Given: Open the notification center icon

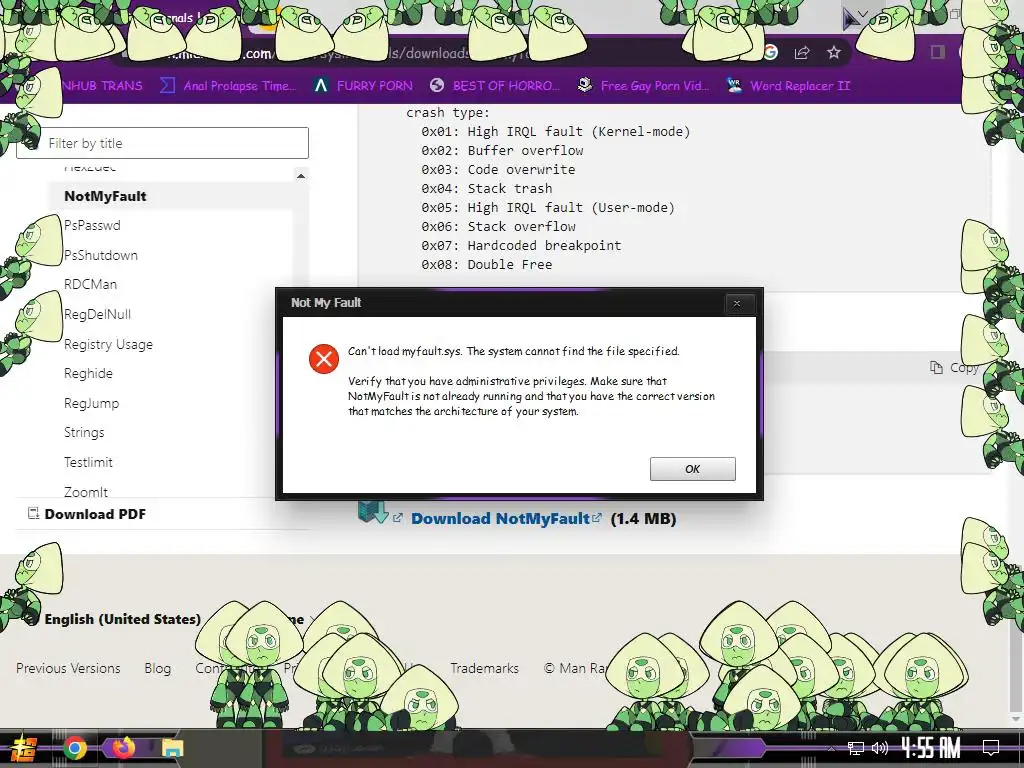Looking at the screenshot, I should [991, 748].
